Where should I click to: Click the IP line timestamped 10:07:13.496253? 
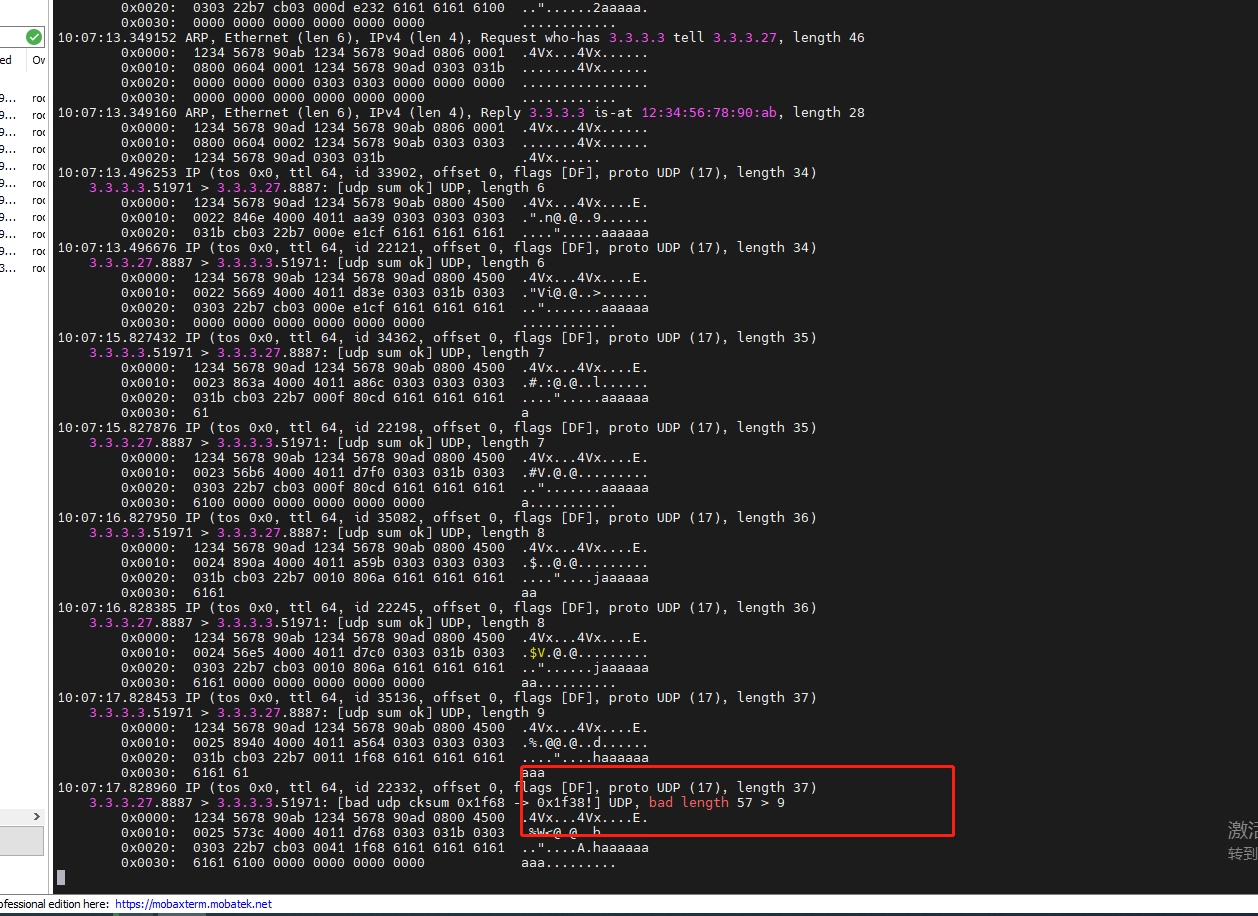click(437, 172)
